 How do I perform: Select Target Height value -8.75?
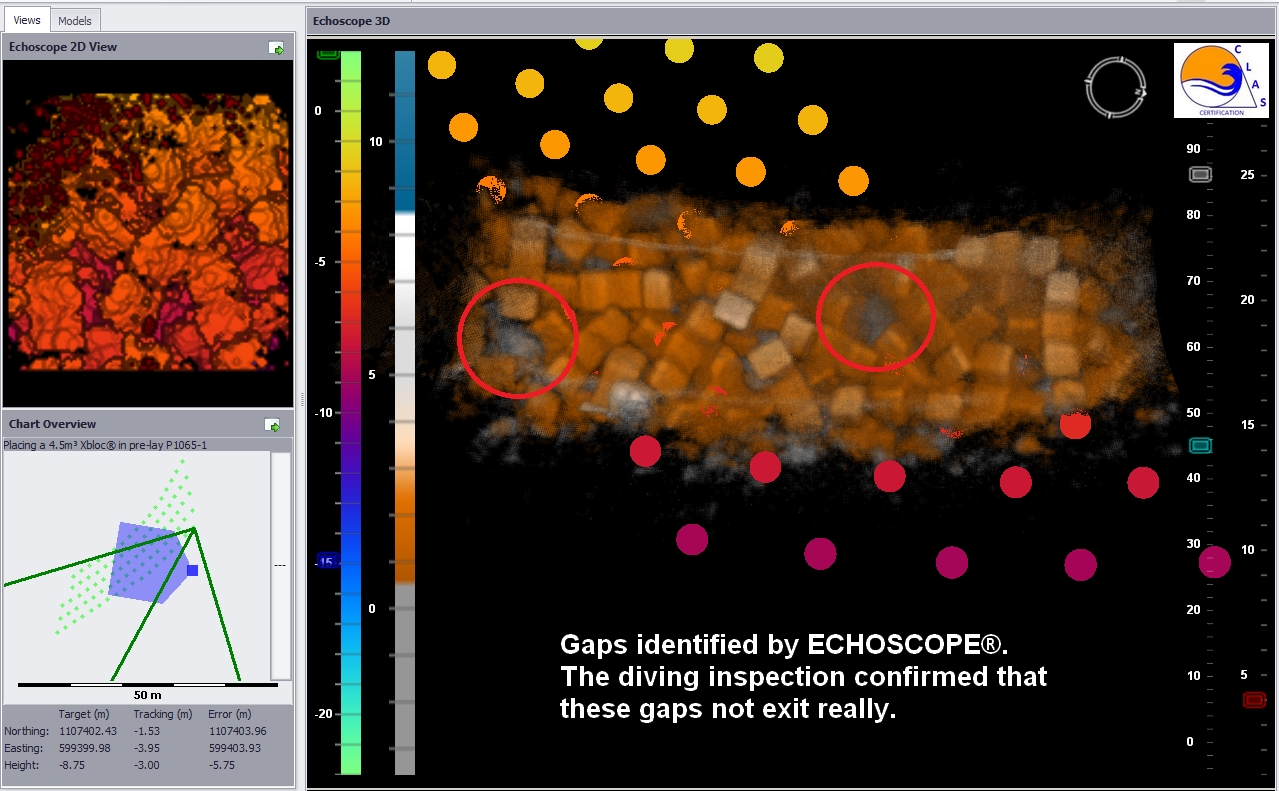pos(71,765)
